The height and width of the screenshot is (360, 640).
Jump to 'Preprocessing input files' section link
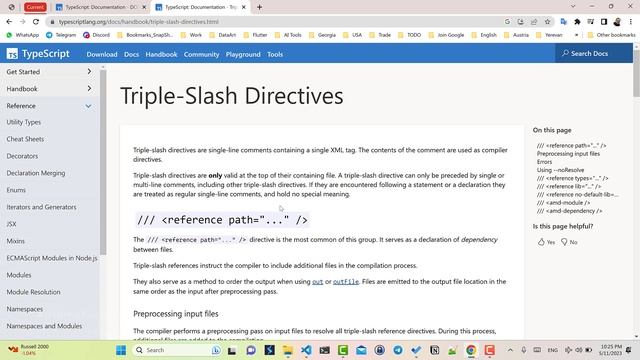click(568, 154)
